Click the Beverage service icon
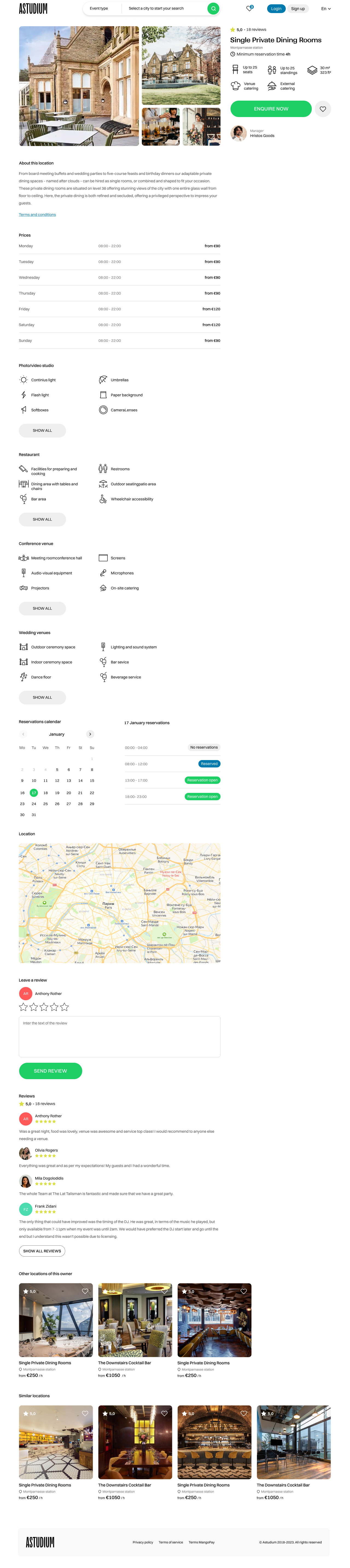The image size is (350, 1568). [x=103, y=677]
